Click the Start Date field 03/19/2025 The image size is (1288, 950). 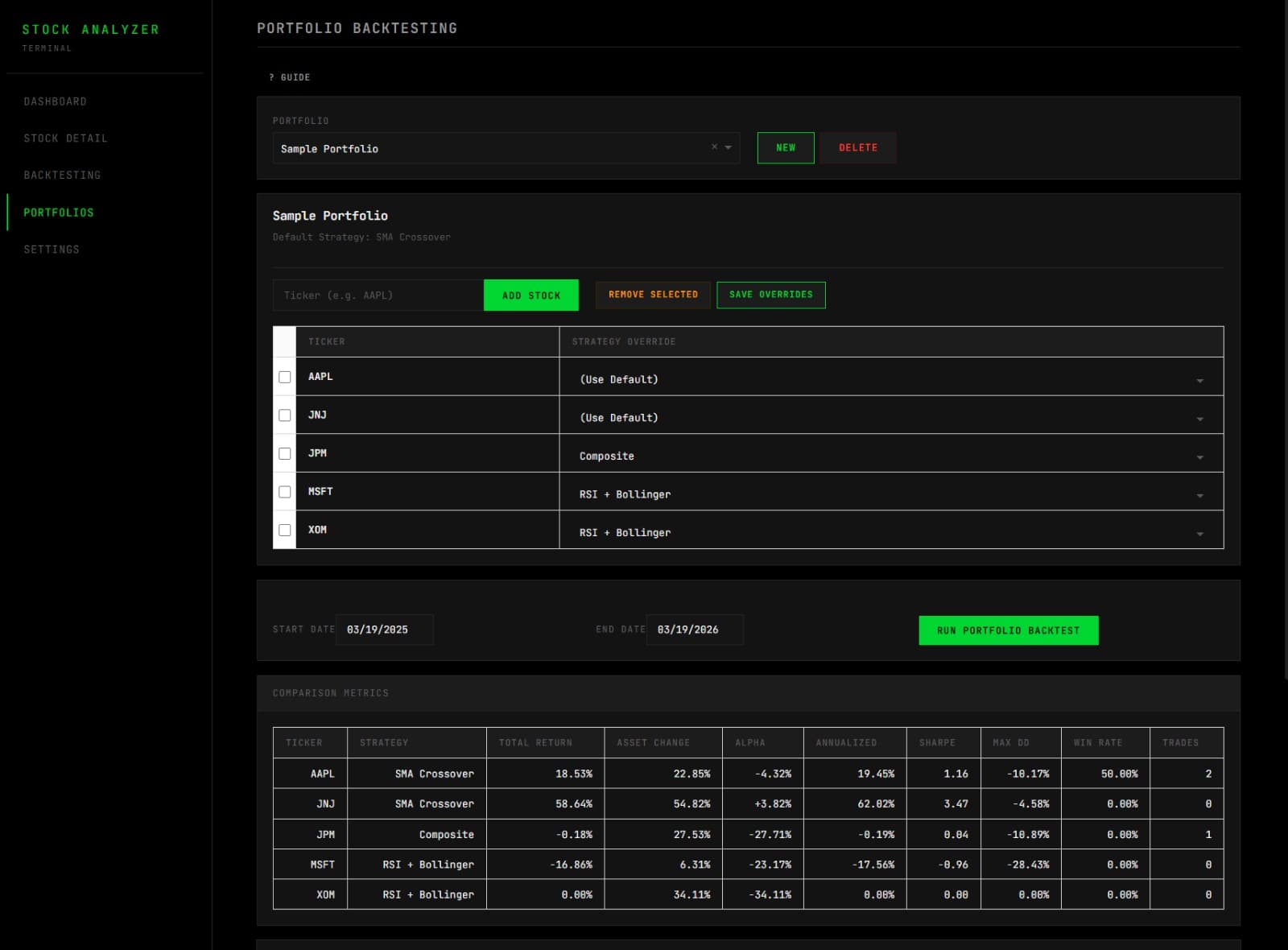tap(385, 630)
